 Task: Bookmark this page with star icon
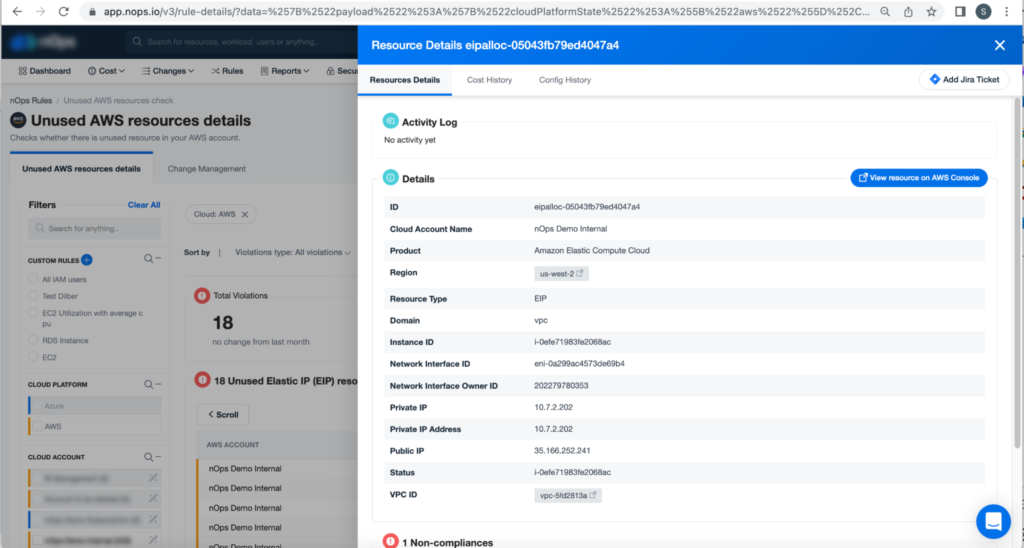[931, 12]
